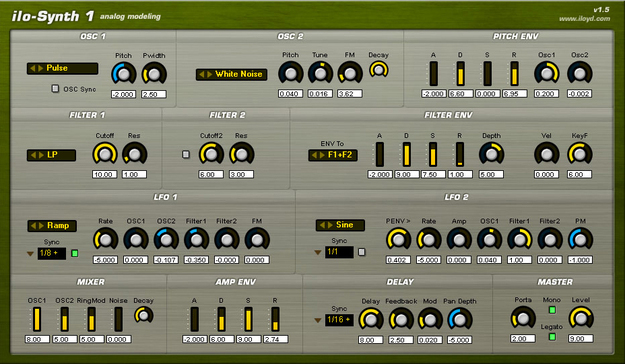Viewport: 625px width, 364px height.
Task: Click the Pitch Env Osc2 knob
Action: click(580, 73)
